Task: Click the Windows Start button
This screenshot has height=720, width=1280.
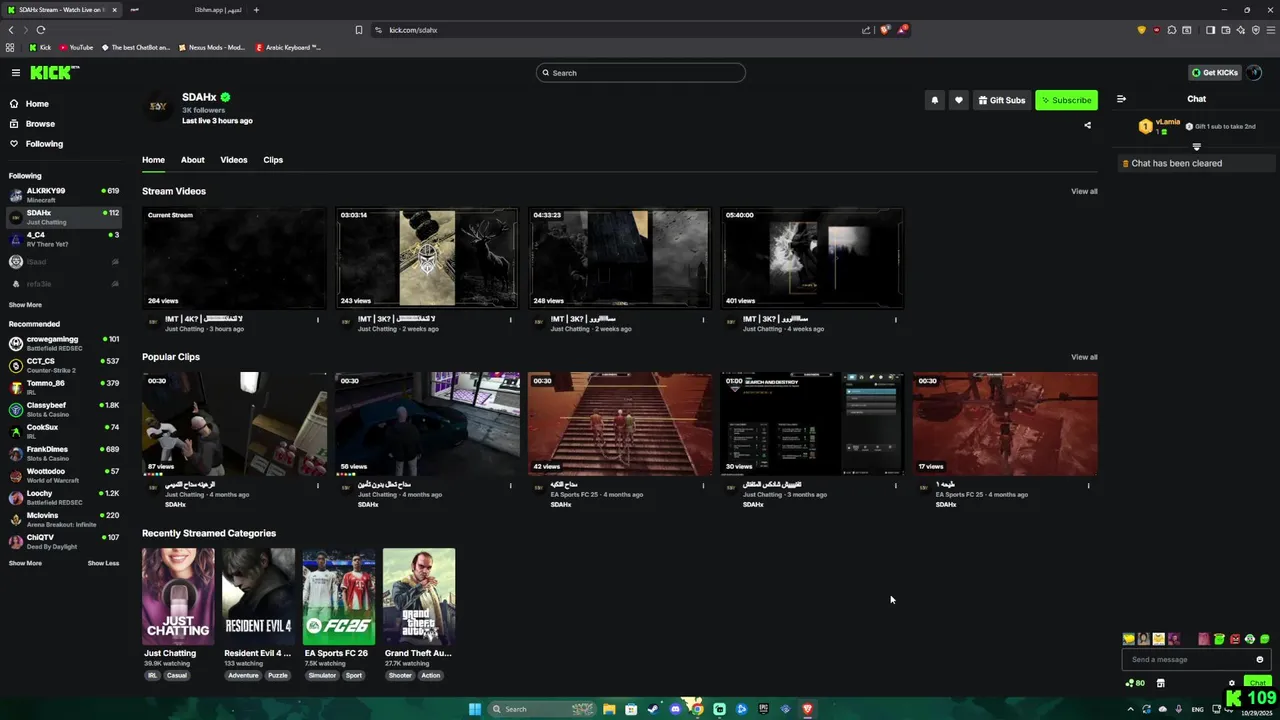Action: [475, 709]
